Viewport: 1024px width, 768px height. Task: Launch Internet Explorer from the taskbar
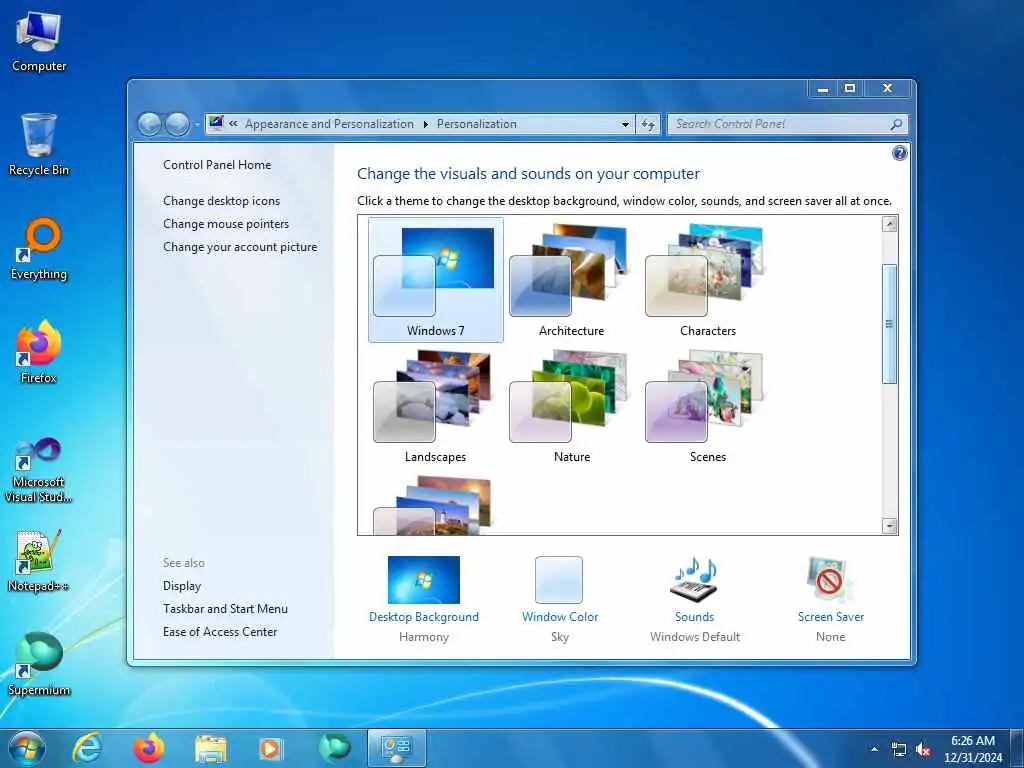88,748
